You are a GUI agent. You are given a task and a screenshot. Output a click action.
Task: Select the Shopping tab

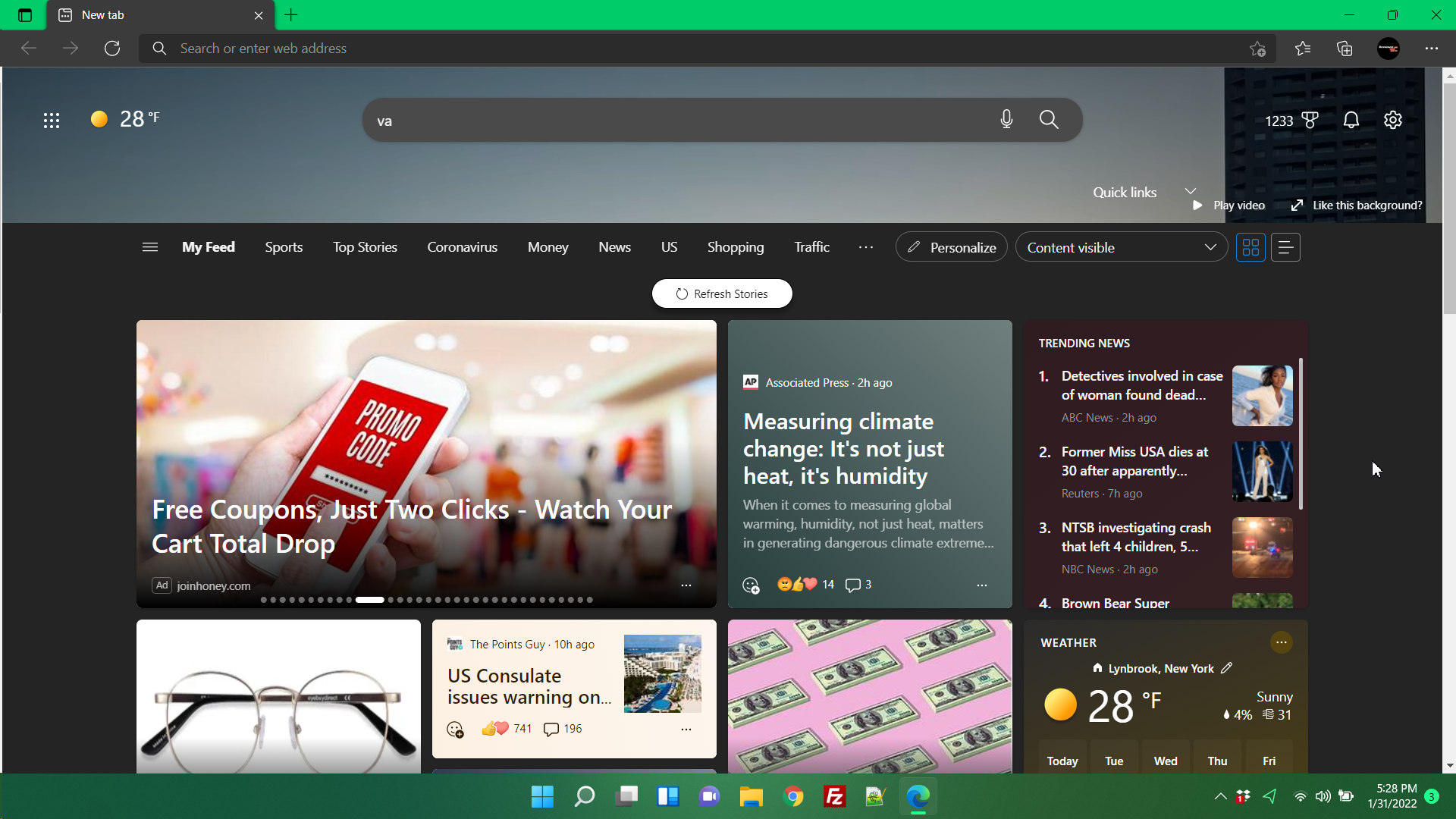pyautogui.click(x=735, y=247)
